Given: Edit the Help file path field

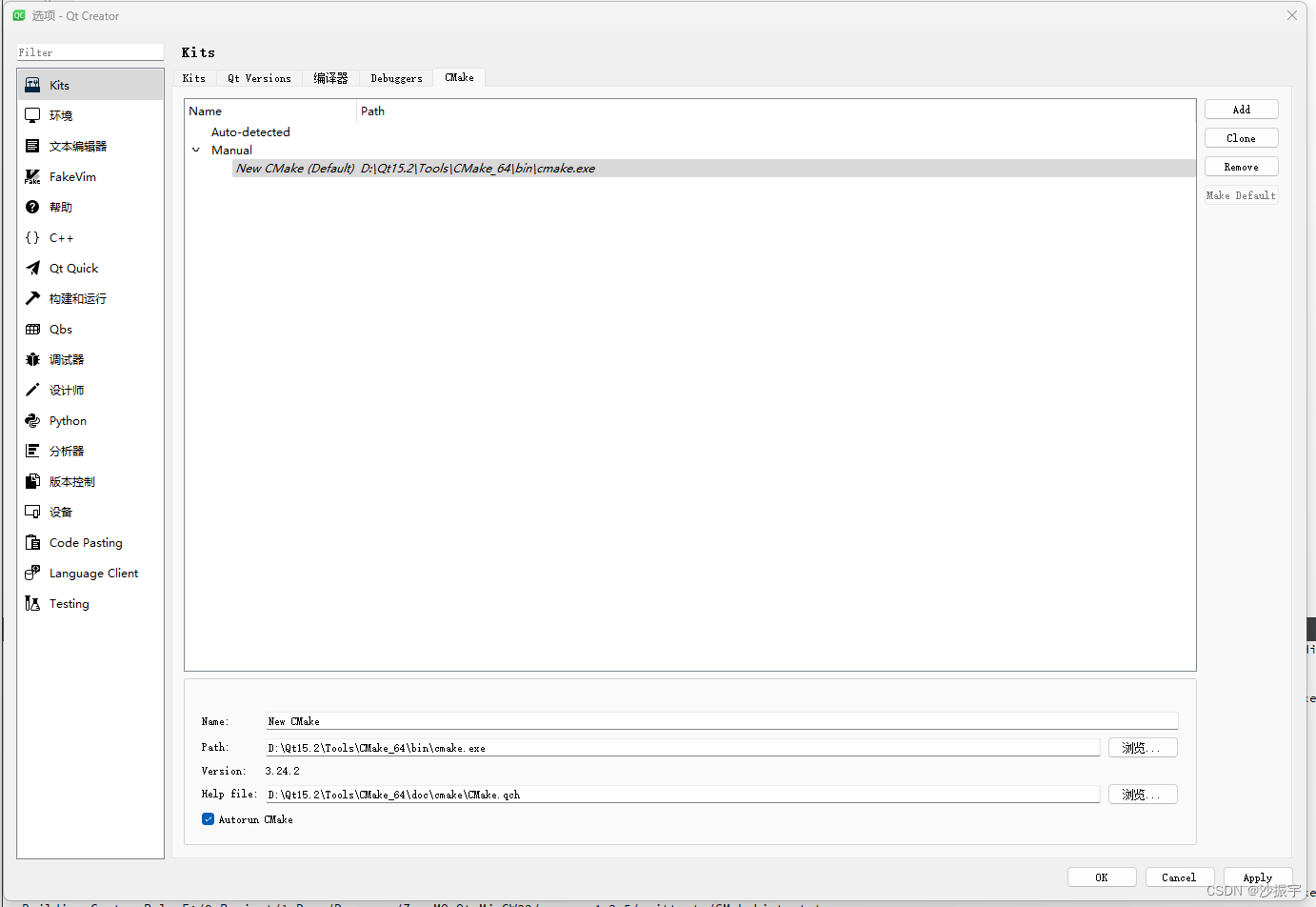Looking at the screenshot, I should 683,795.
